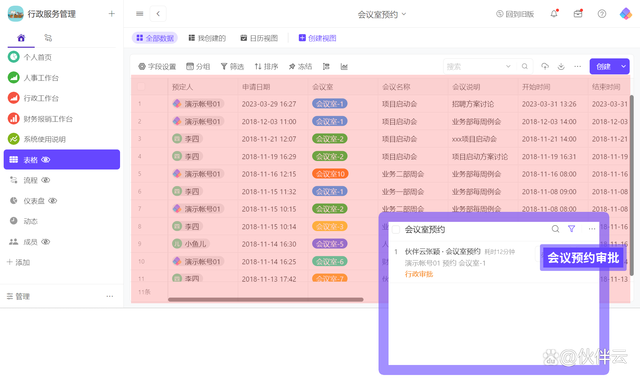Viewport: 640px width, 379px height.
Task: Toggle eye icon next to 仪表盘
Action: click(53, 200)
